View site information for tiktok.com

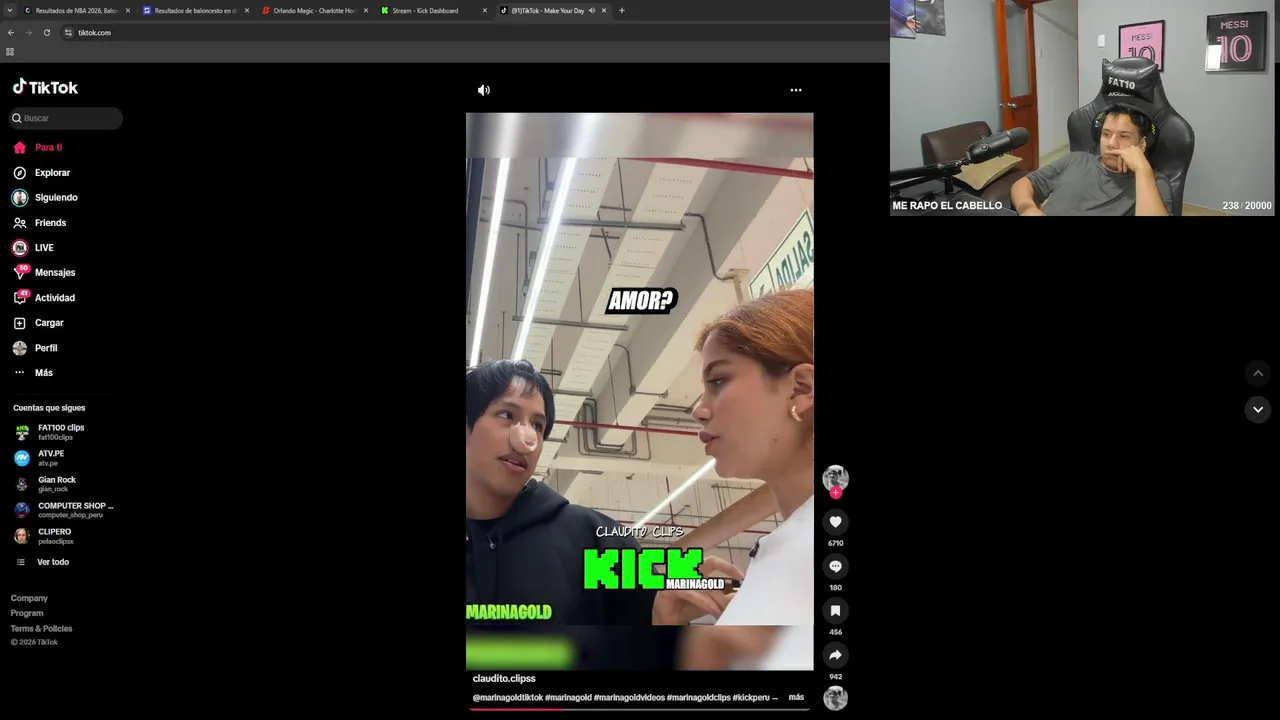[x=68, y=33]
